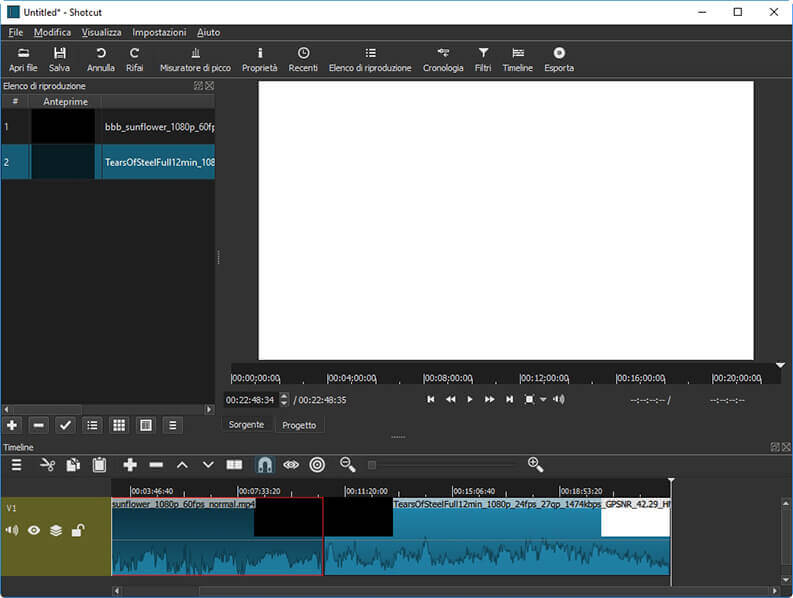Viewport: 793px width, 598px height.
Task: Click thumbnail of playlist item 1
Action: point(63,126)
